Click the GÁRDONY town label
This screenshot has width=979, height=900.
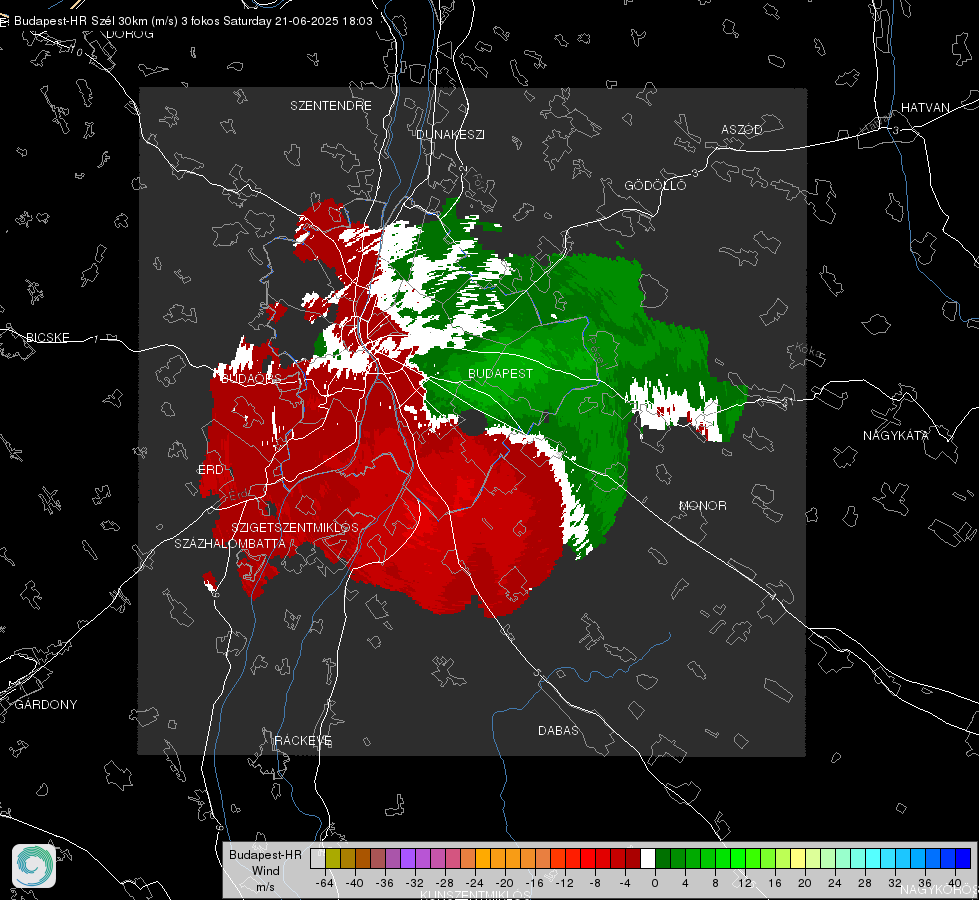(x=46, y=705)
